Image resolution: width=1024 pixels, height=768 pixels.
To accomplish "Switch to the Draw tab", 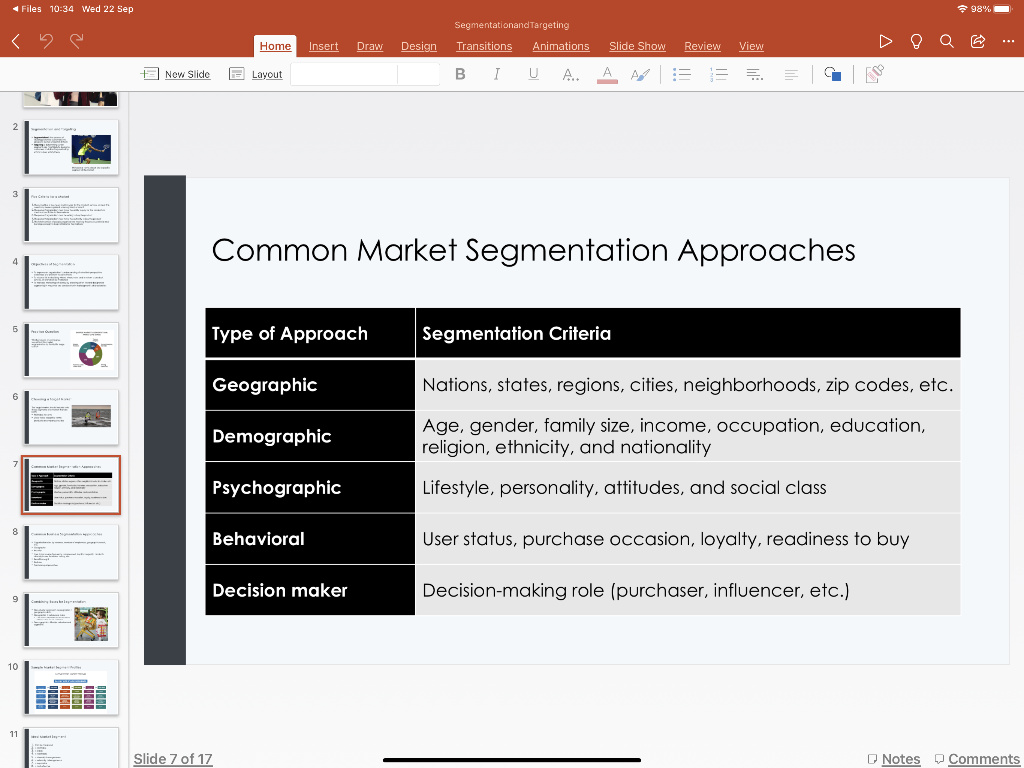I will (370, 46).
